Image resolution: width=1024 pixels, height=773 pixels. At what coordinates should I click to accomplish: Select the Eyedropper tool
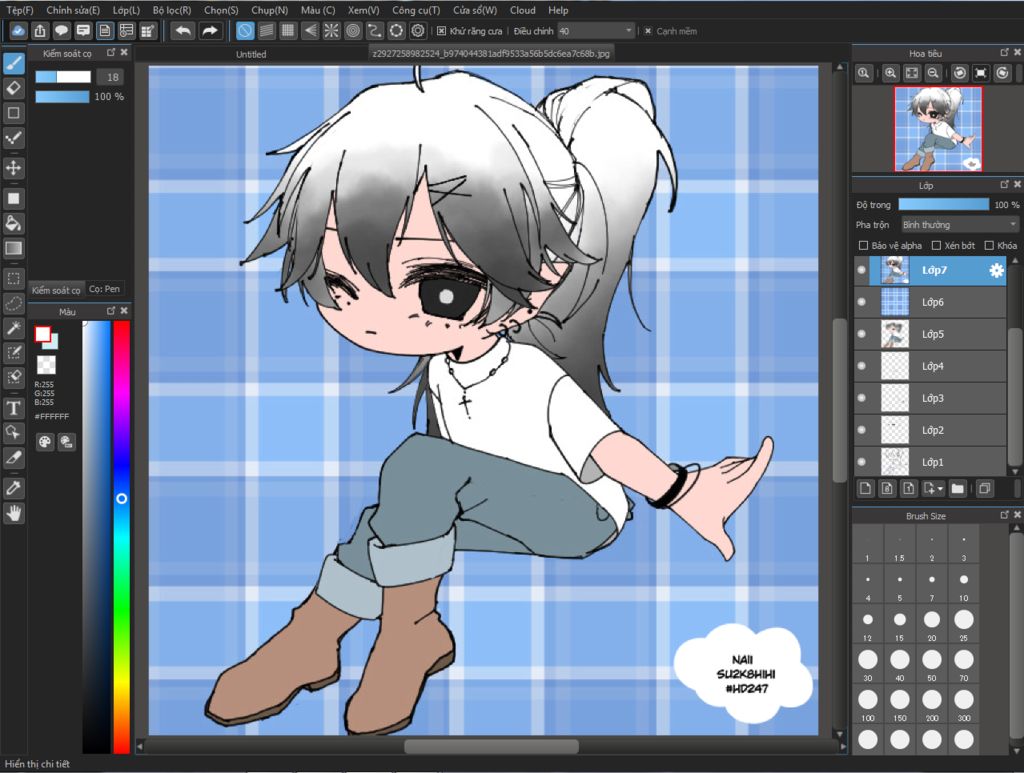tap(14, 488)
